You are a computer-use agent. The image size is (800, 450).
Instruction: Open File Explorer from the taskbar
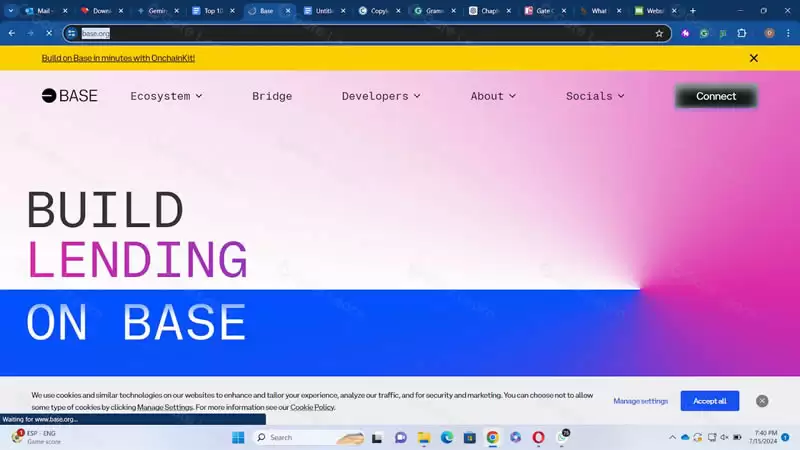[x=424, y=437]
